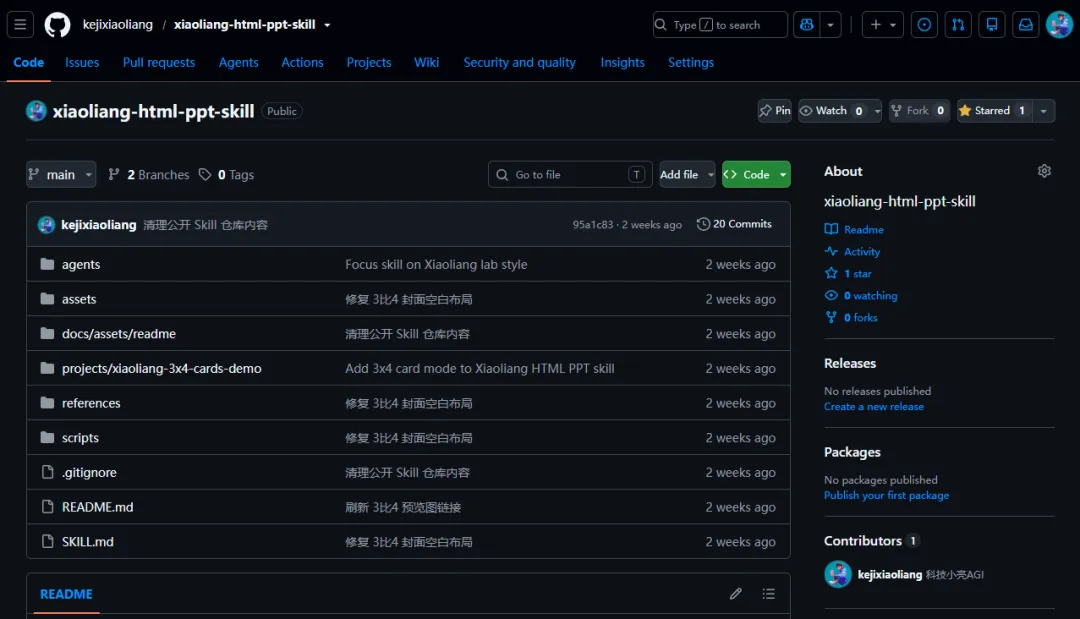Open the Add file dropdown

coord(687,174)
